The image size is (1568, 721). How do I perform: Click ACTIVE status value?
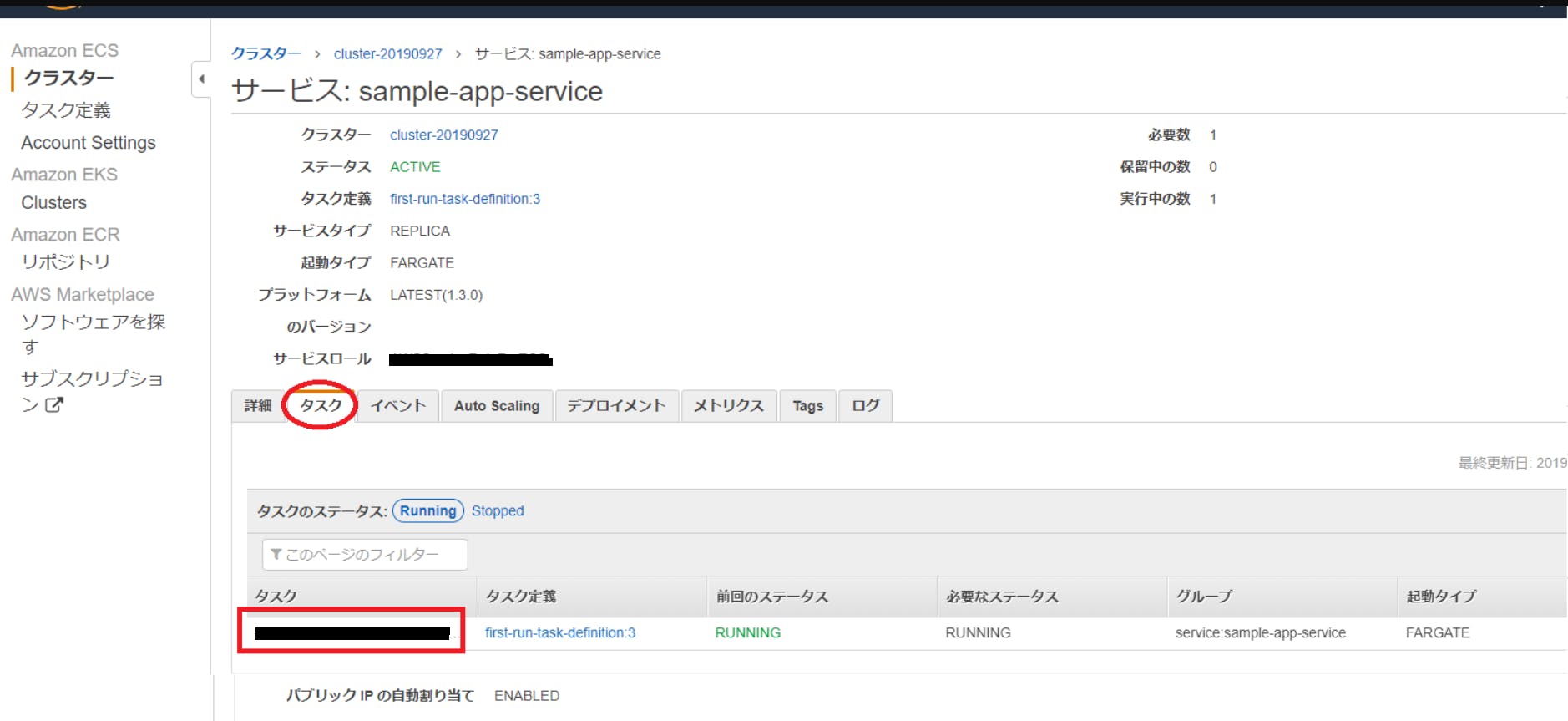click(x=415, y=167)
